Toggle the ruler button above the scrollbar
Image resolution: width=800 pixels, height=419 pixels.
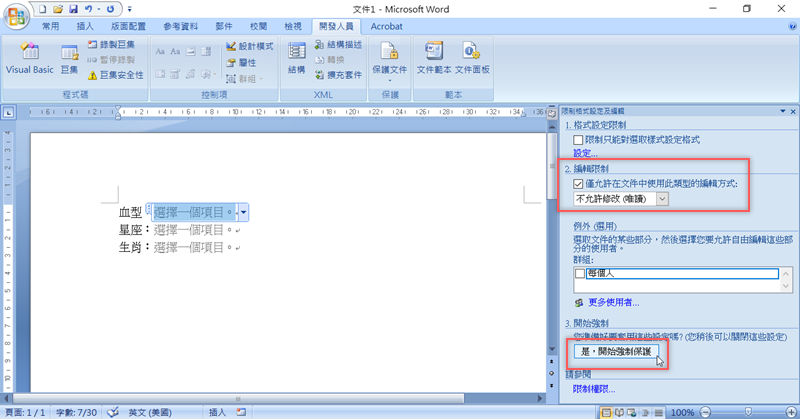552,113
